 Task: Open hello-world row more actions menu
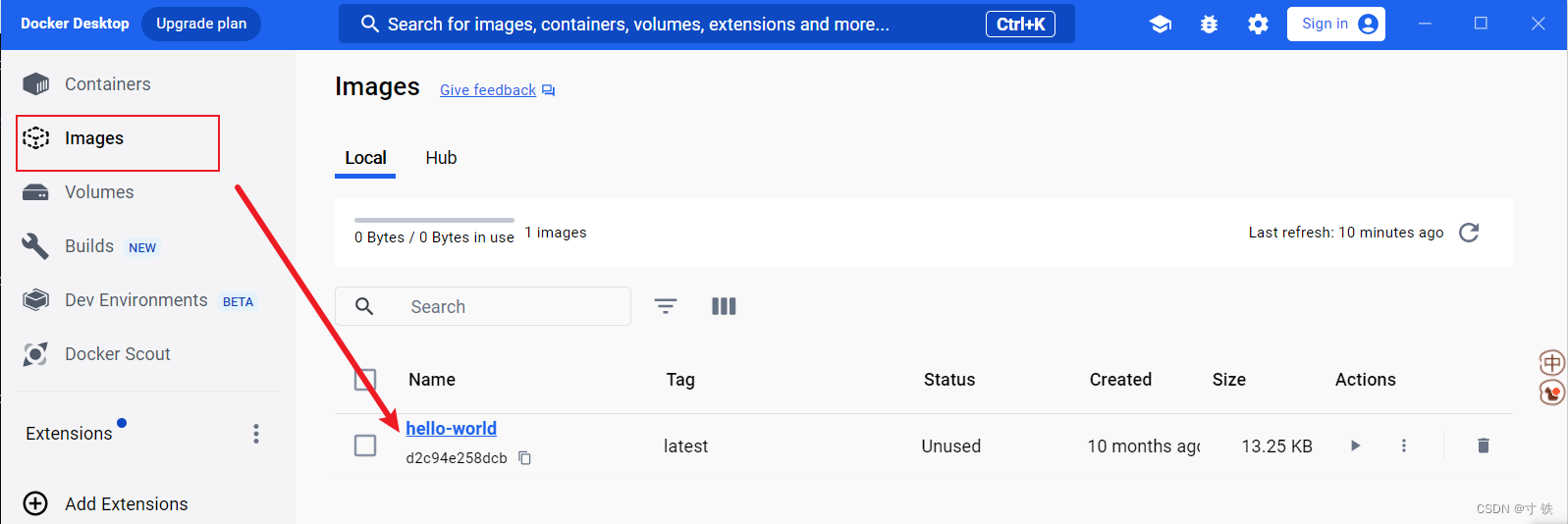click(1404, 445)
